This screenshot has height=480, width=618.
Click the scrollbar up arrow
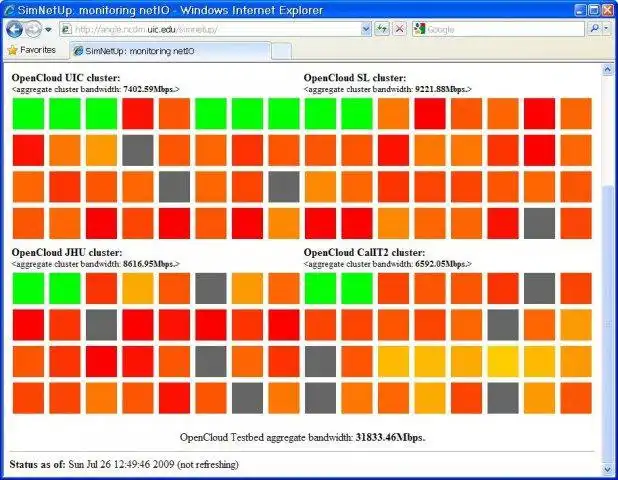click(607, 70)
